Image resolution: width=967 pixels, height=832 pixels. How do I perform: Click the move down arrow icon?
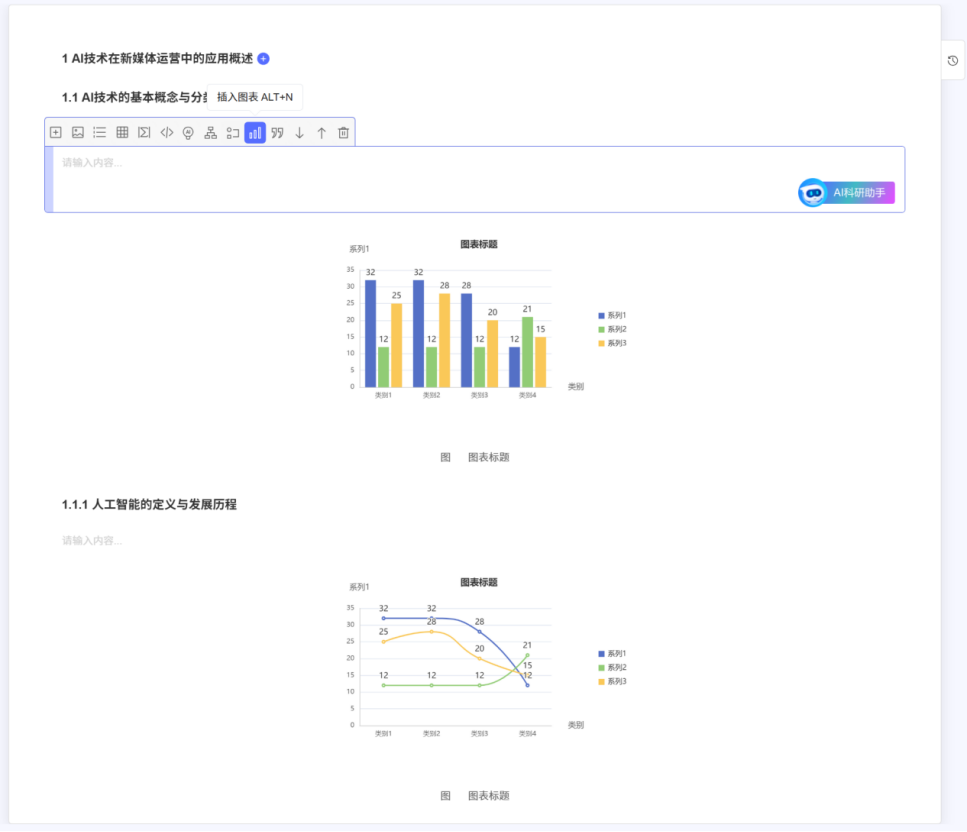(298, 132)
